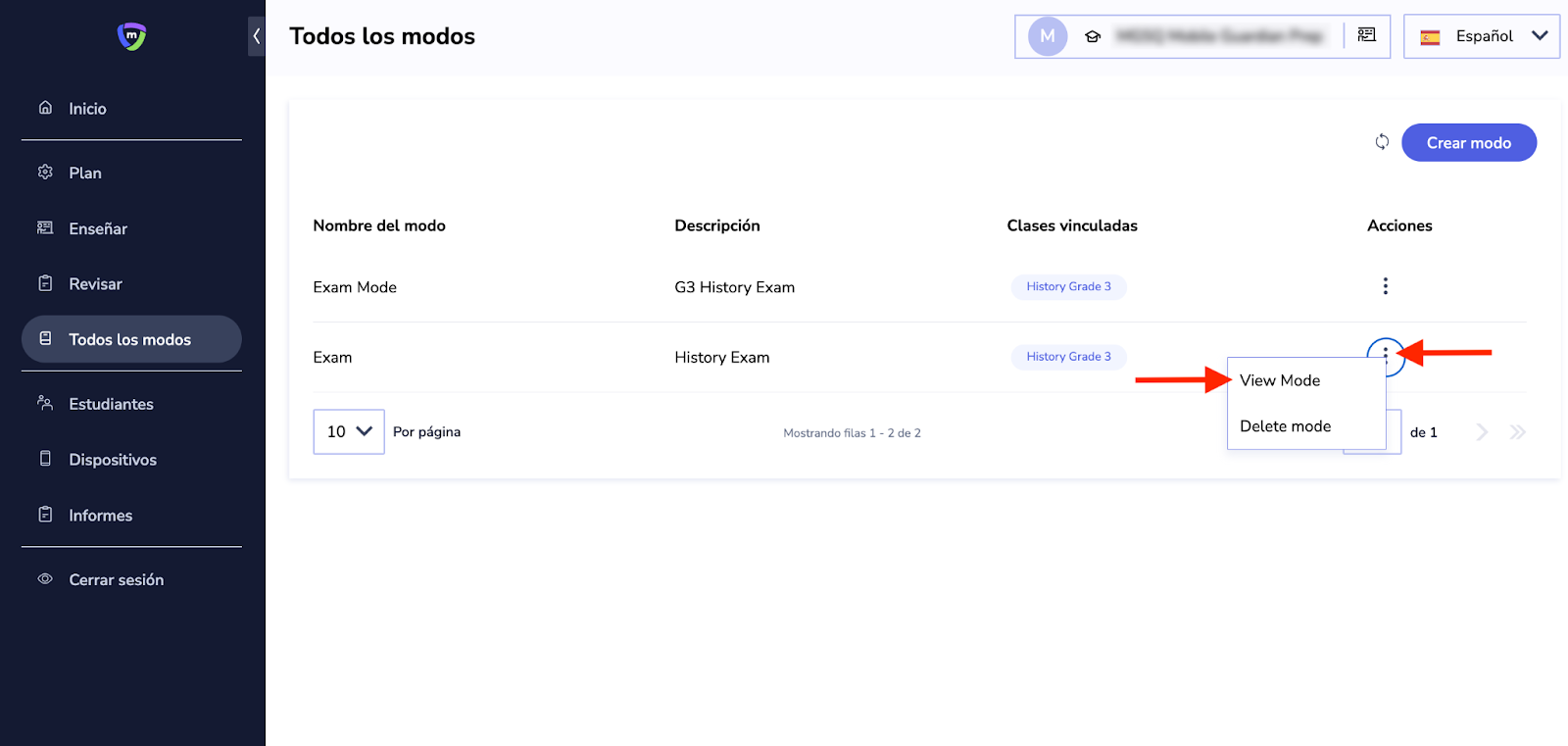This screenshot has height=746, width=1568.
Task: Click the Inicio home icon
Action: coord(45,108)
